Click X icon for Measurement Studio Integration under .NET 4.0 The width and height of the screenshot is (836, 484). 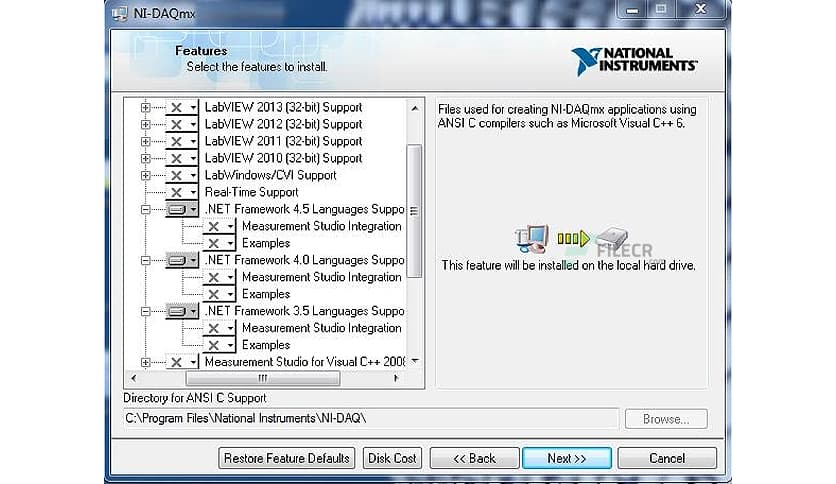[x=214, y=278]
